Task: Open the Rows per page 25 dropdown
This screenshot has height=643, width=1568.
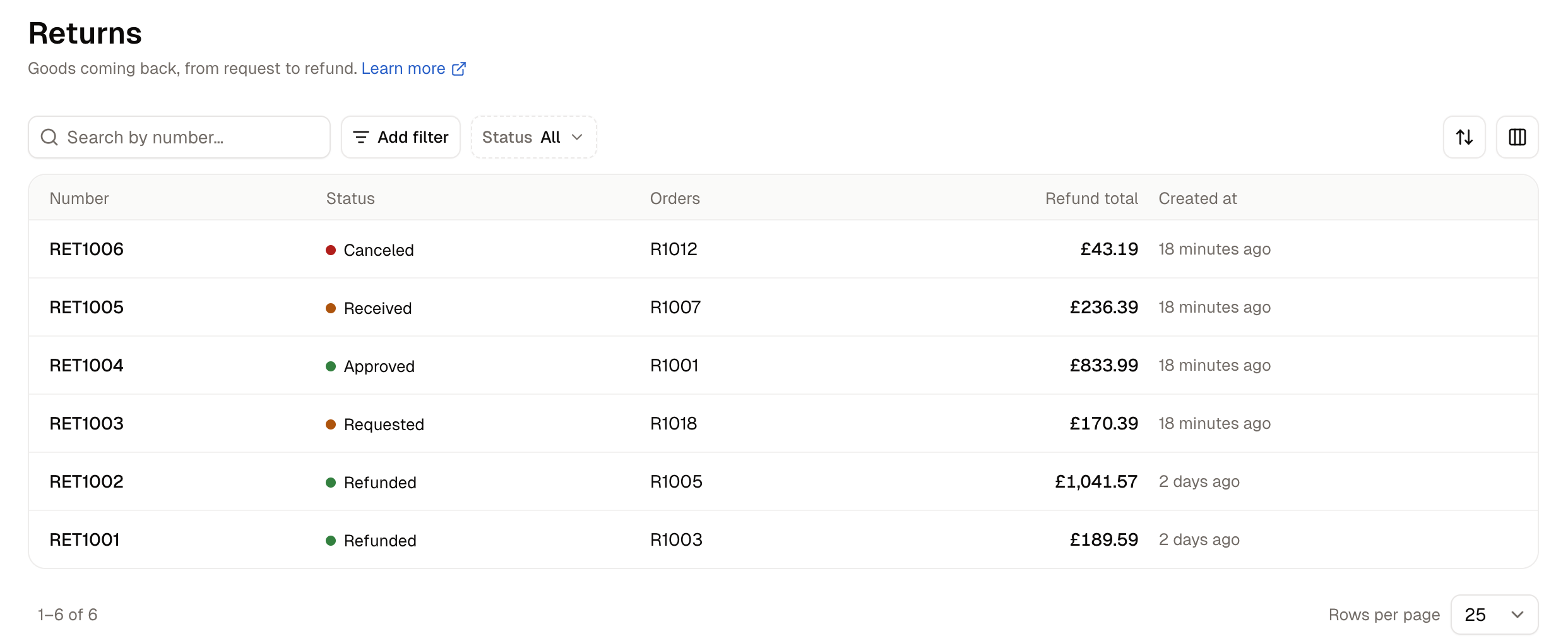Action: click(1494, 615)
